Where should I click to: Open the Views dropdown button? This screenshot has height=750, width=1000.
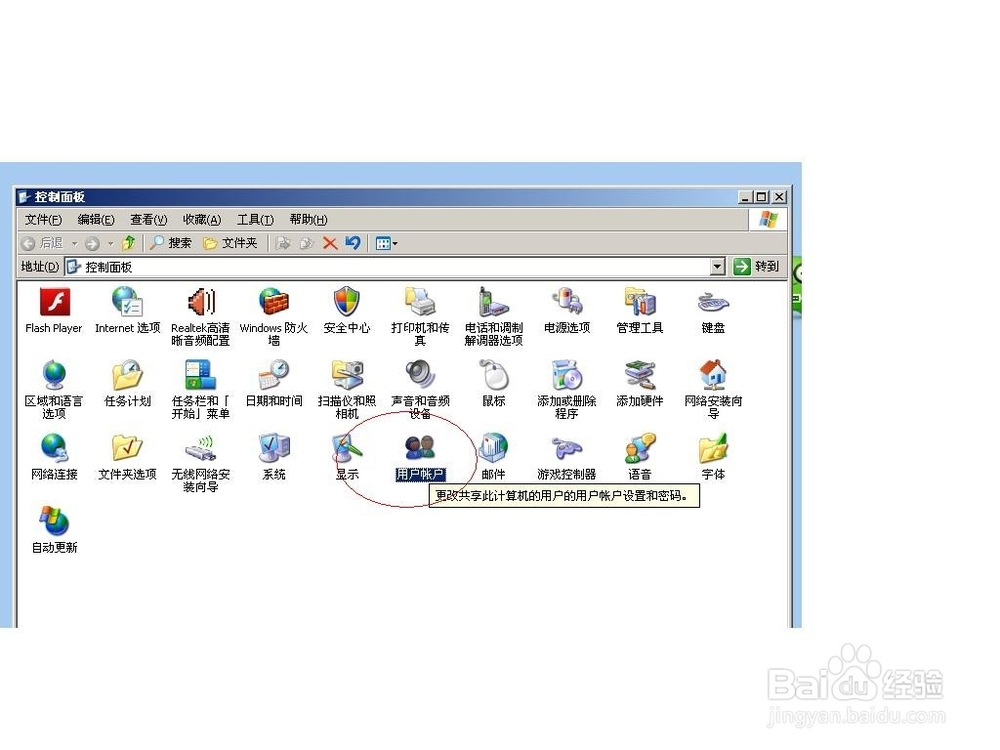(386, 243)
